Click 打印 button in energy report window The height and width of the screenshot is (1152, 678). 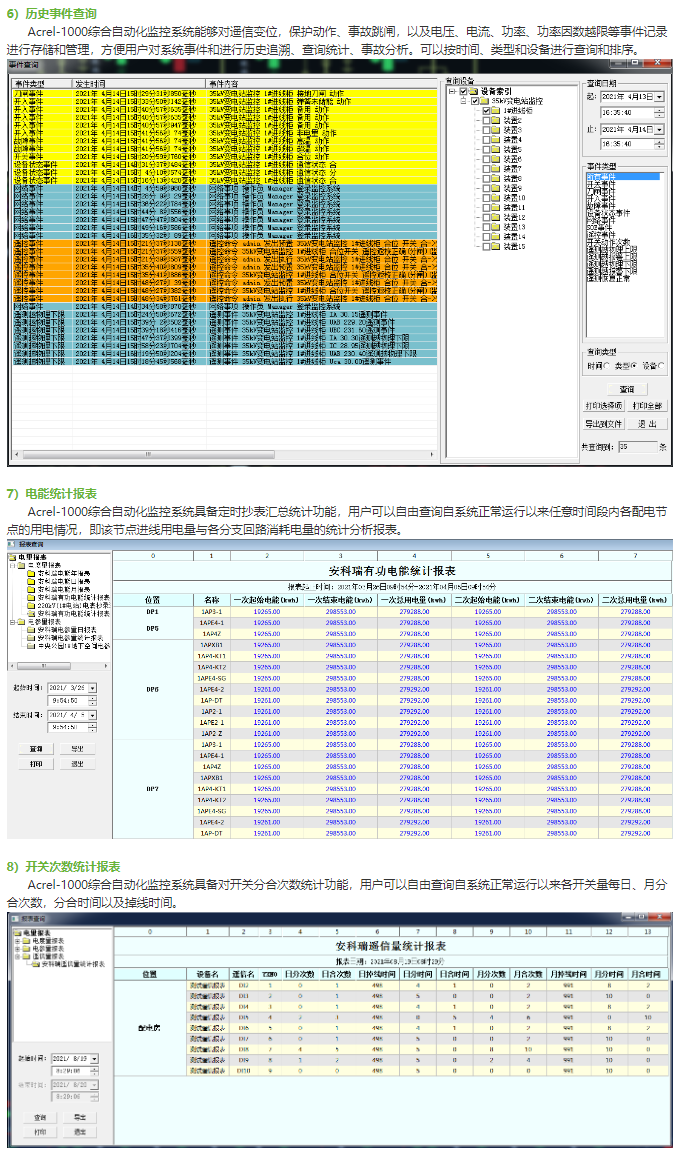click(36, 764)
